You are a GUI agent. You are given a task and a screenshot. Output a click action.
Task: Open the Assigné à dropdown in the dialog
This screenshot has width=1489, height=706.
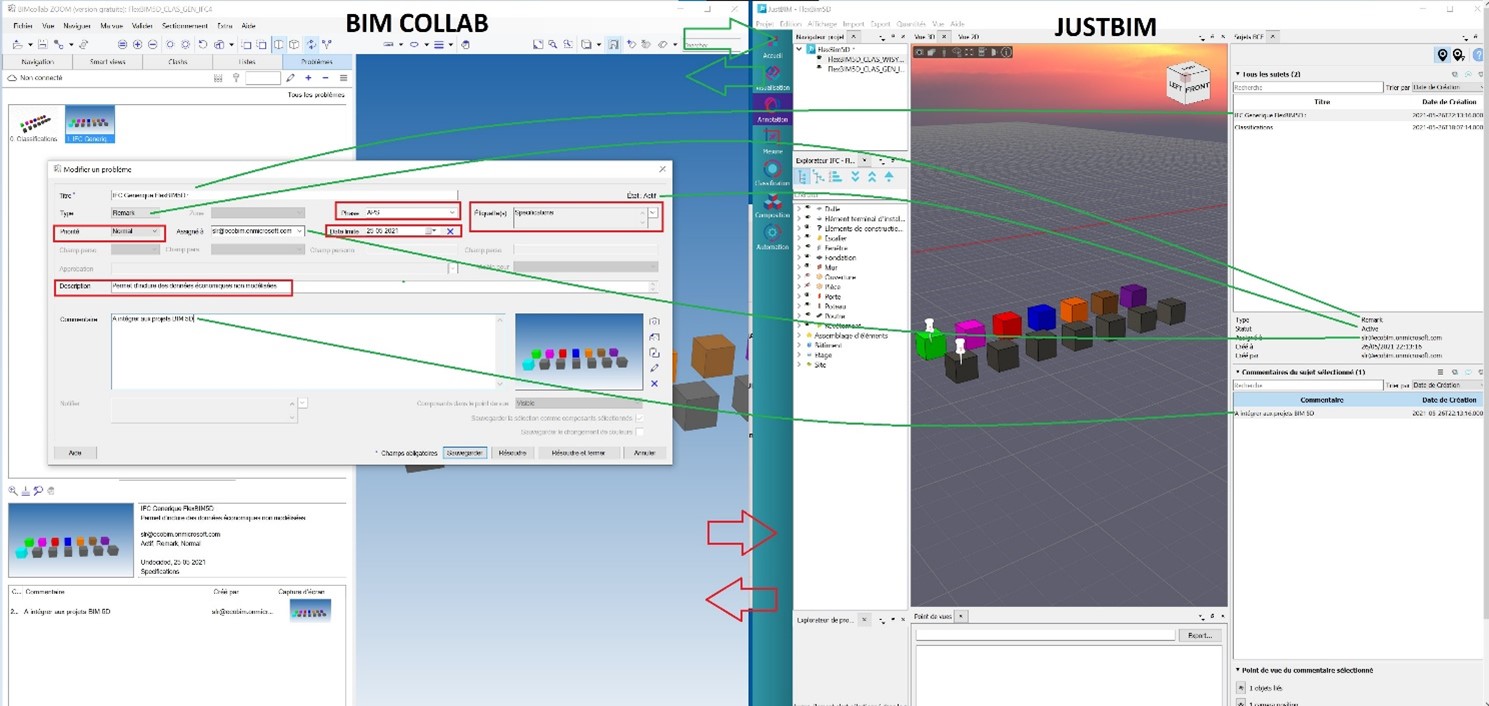257,231
